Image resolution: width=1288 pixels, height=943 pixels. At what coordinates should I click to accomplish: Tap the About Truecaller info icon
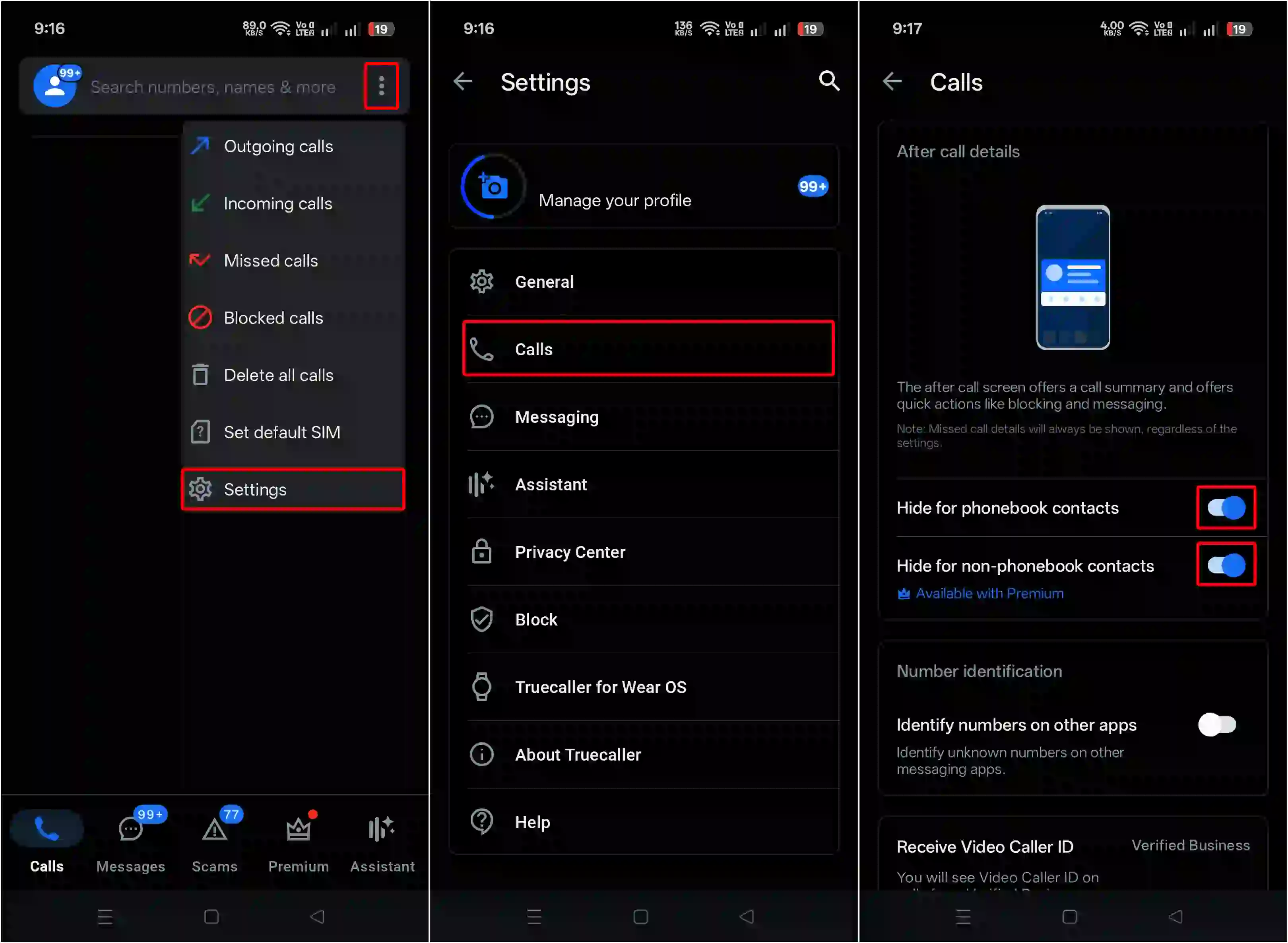[x=481, y=754]
